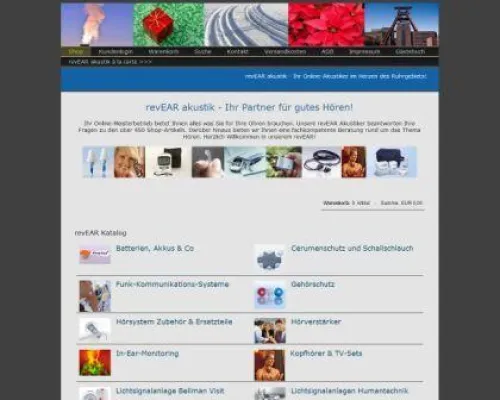Select the In-Ear-Monitoring fiery icon

95,363
